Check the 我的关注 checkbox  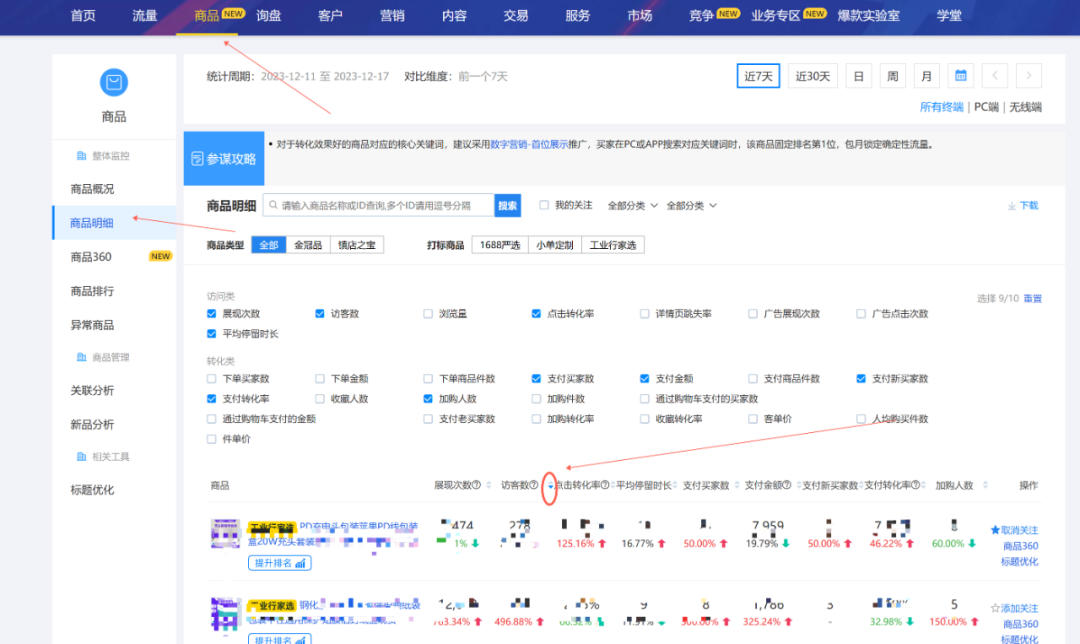click(544, 205)
